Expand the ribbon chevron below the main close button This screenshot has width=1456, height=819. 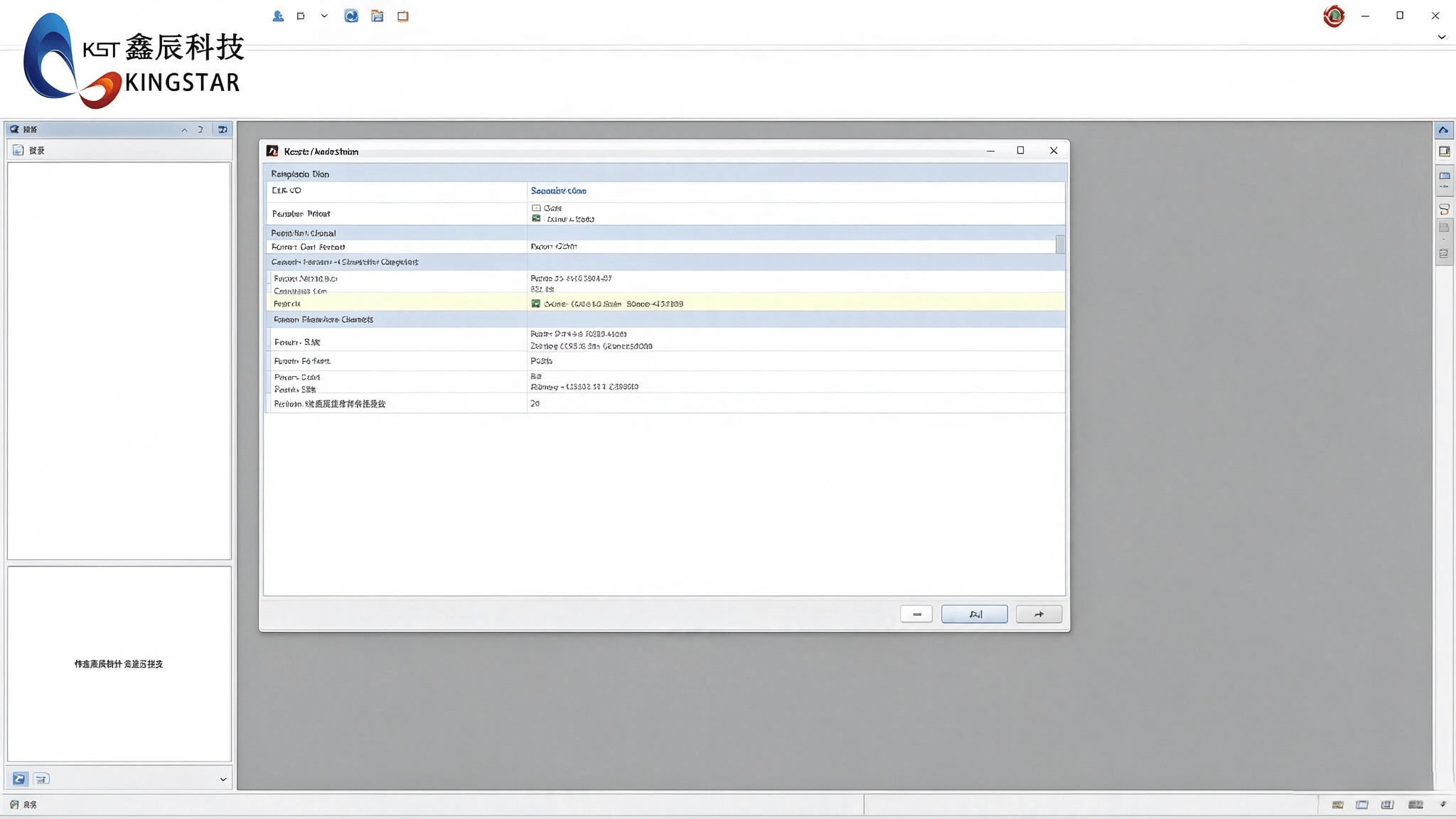[x=1442, y=37]
